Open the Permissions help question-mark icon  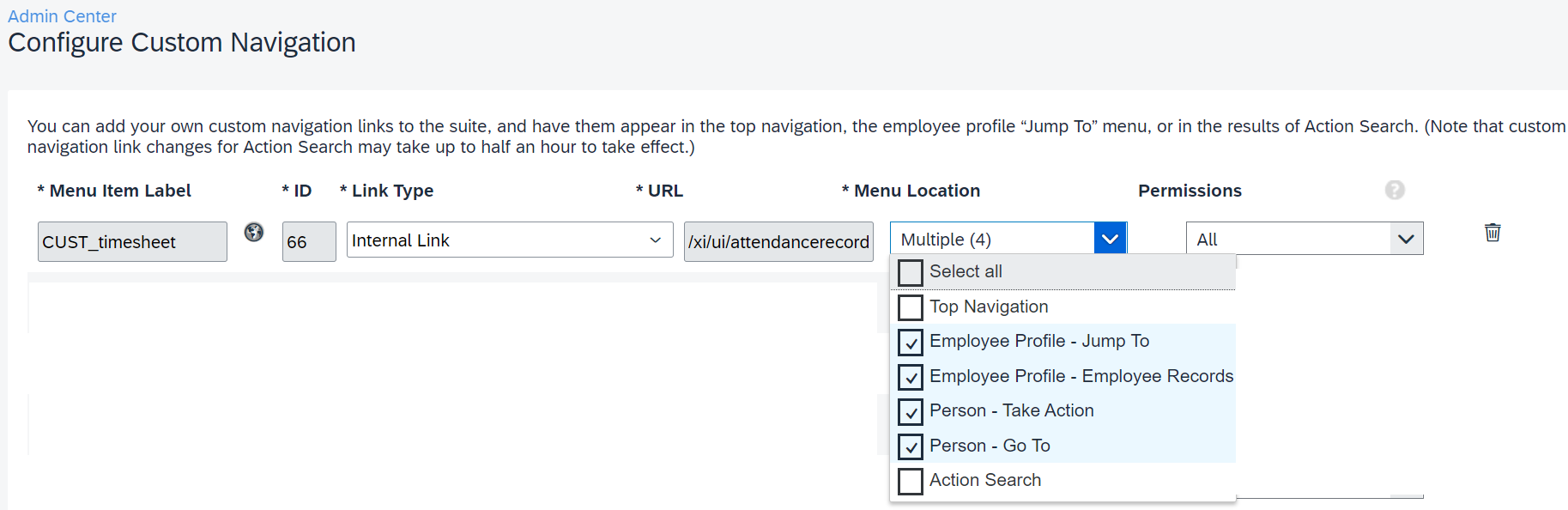pos(1395,190)
